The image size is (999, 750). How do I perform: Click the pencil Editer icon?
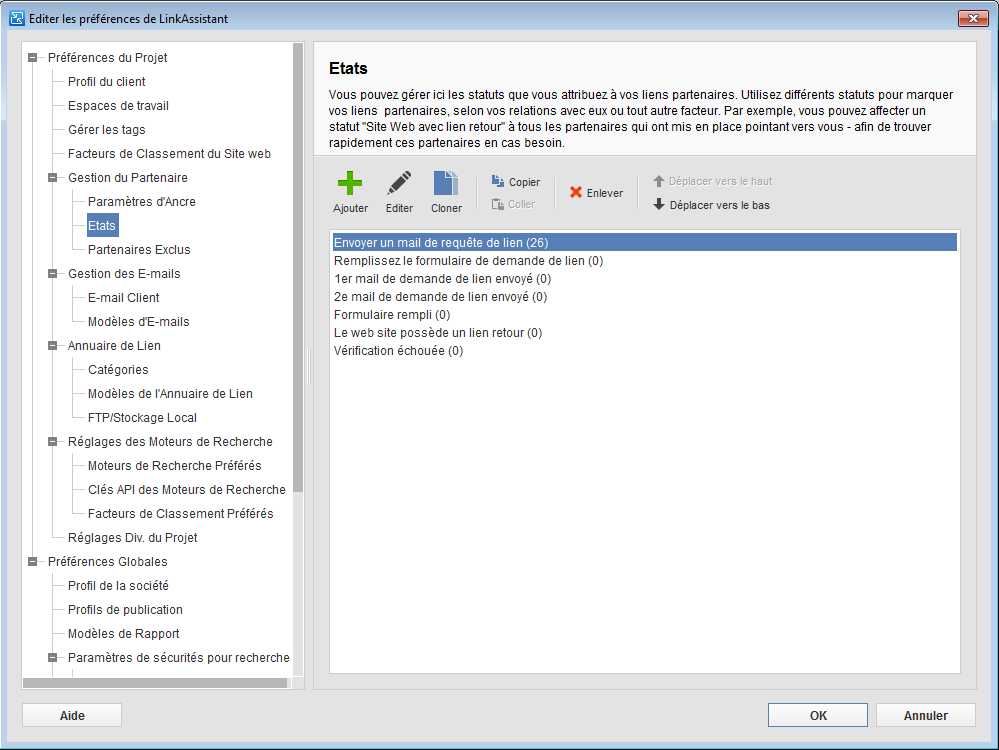pyautogui.click(x=399, y=184)
